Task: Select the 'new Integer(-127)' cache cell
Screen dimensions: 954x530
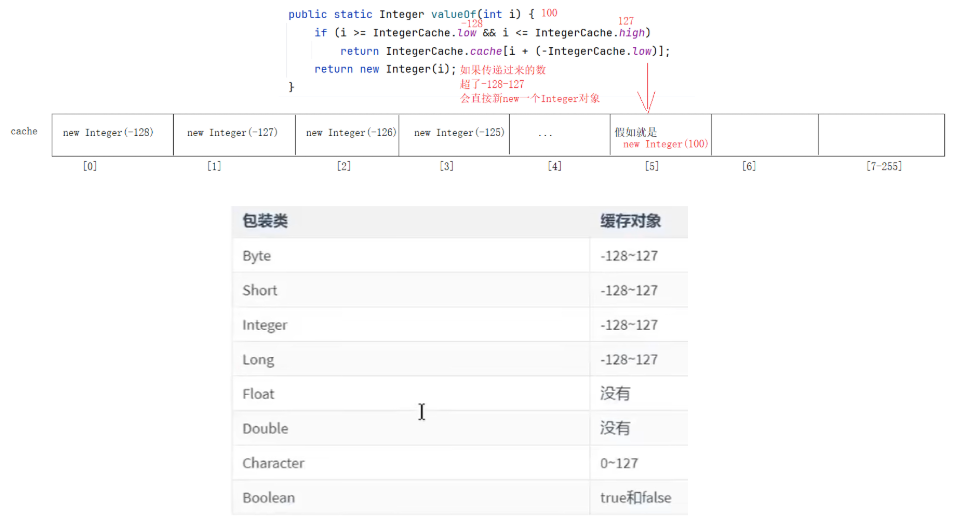Action: click(x=232, y=133)
